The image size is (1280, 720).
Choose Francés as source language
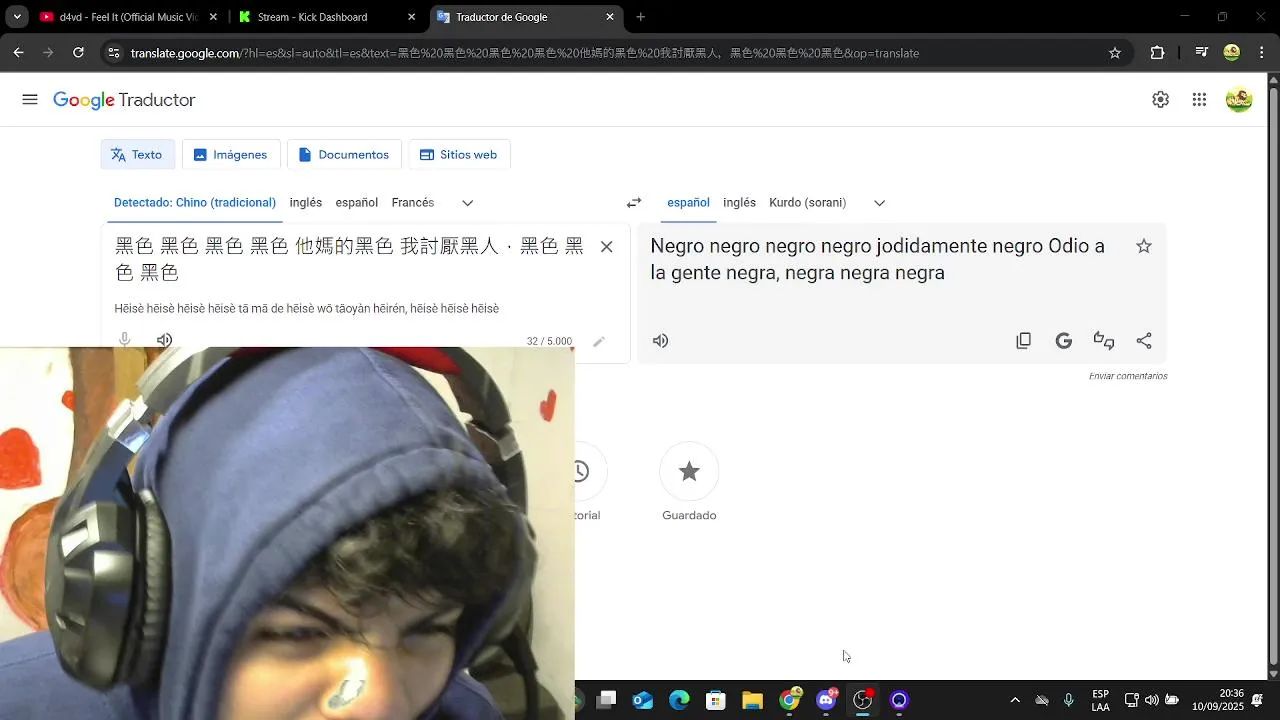tap(413, 203)
